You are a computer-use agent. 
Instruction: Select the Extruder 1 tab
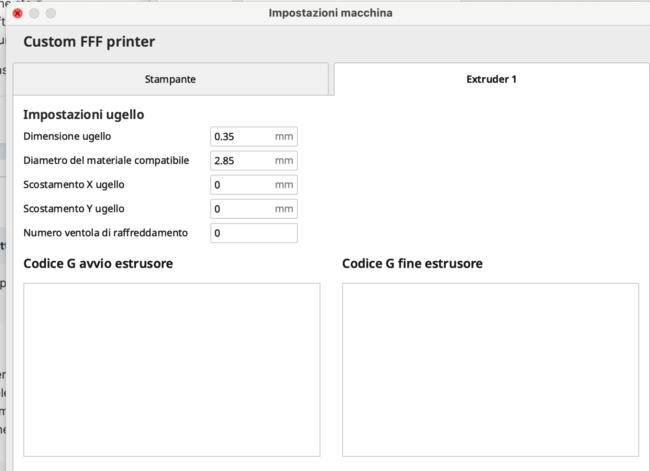491,78
